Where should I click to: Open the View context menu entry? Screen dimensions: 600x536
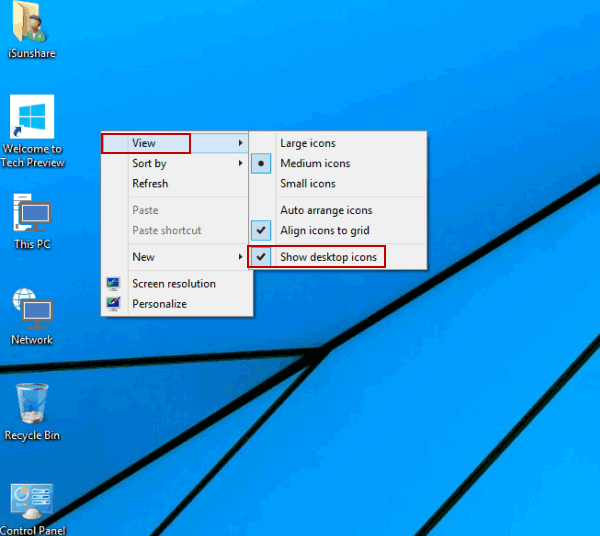175,143
